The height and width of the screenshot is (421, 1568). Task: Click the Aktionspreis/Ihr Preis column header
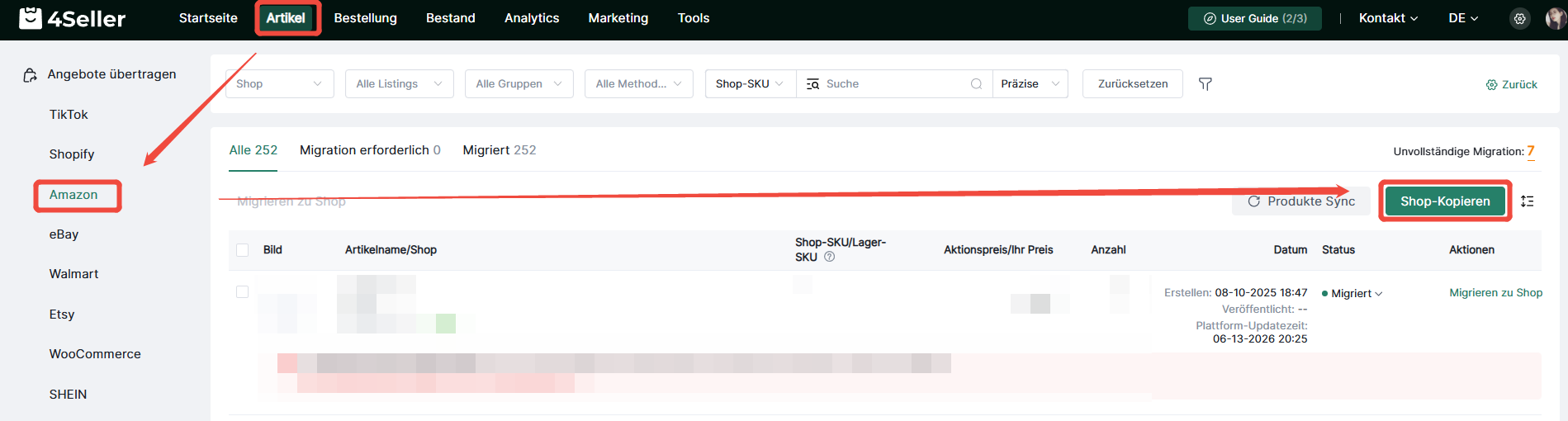click(998, 250)
